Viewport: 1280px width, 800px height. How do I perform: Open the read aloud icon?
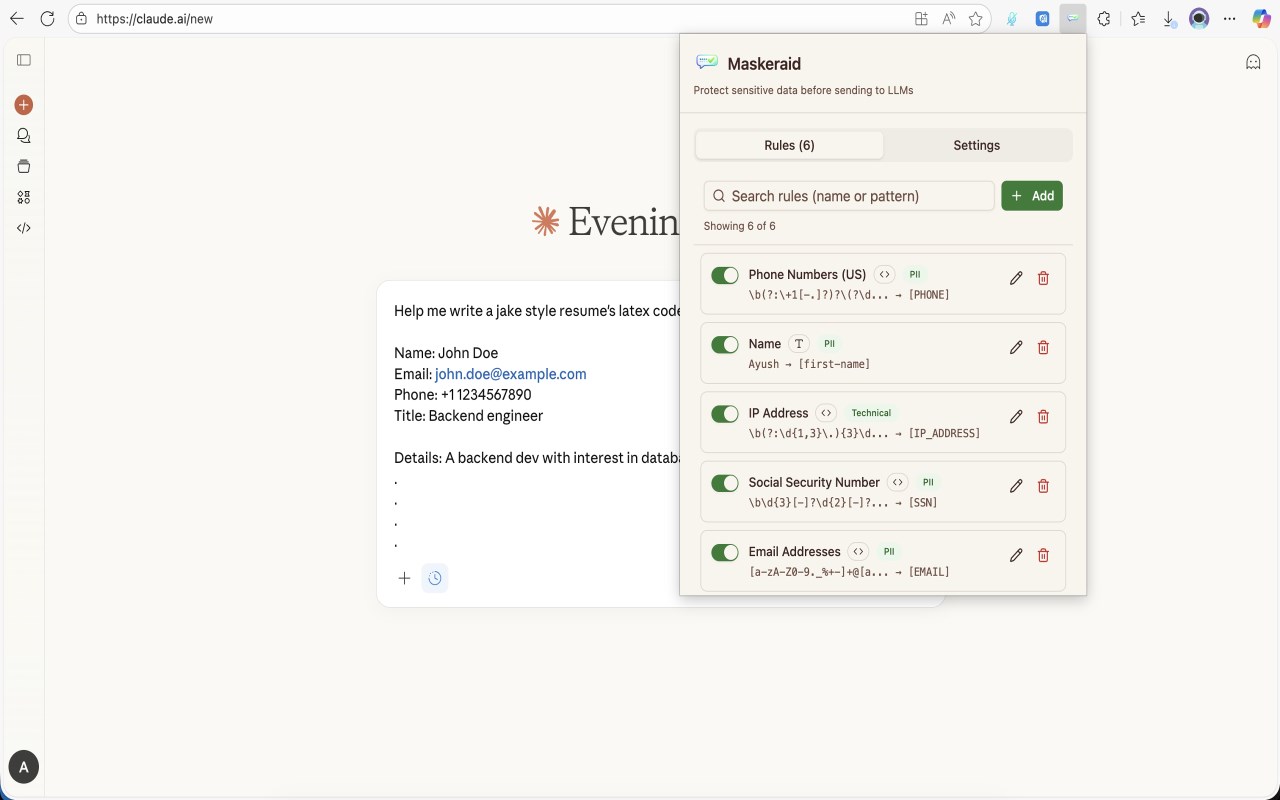948,18
